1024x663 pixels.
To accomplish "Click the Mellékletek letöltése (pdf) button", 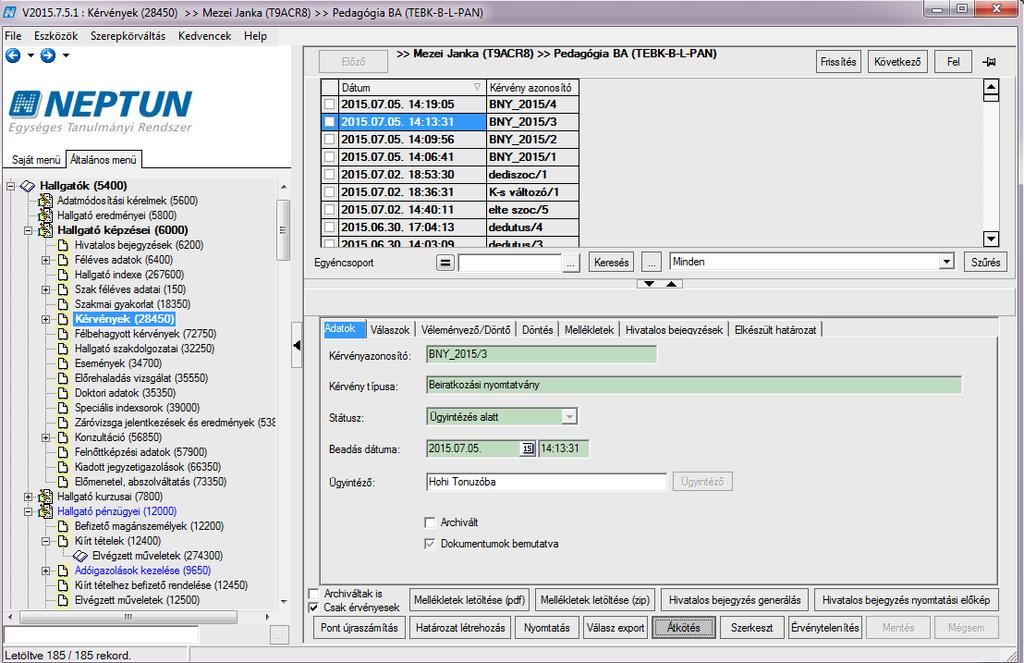I will pos(469,600).
